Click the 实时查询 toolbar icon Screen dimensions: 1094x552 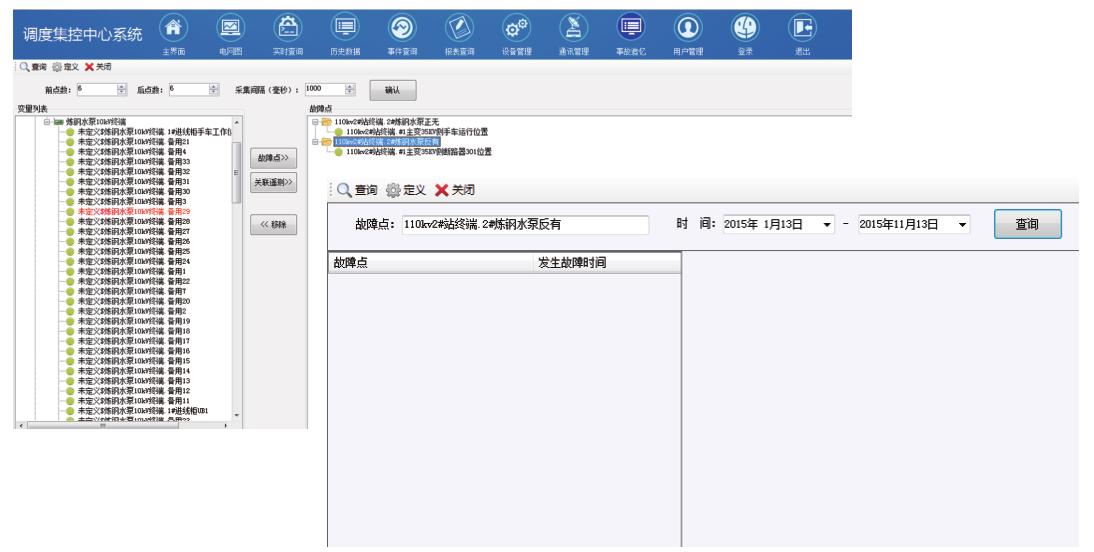[288, 28]
